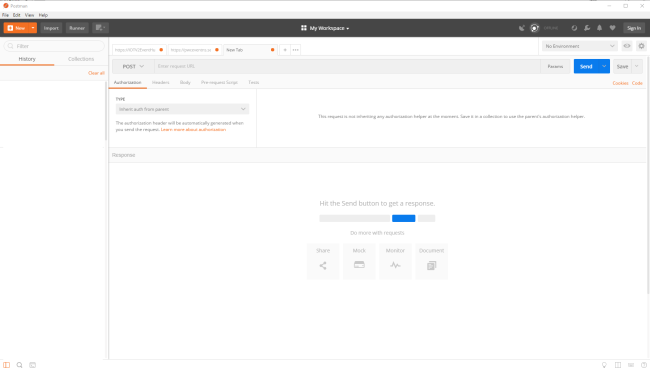Open the Body tab
The image size is (650, 369).
(185, 83)
